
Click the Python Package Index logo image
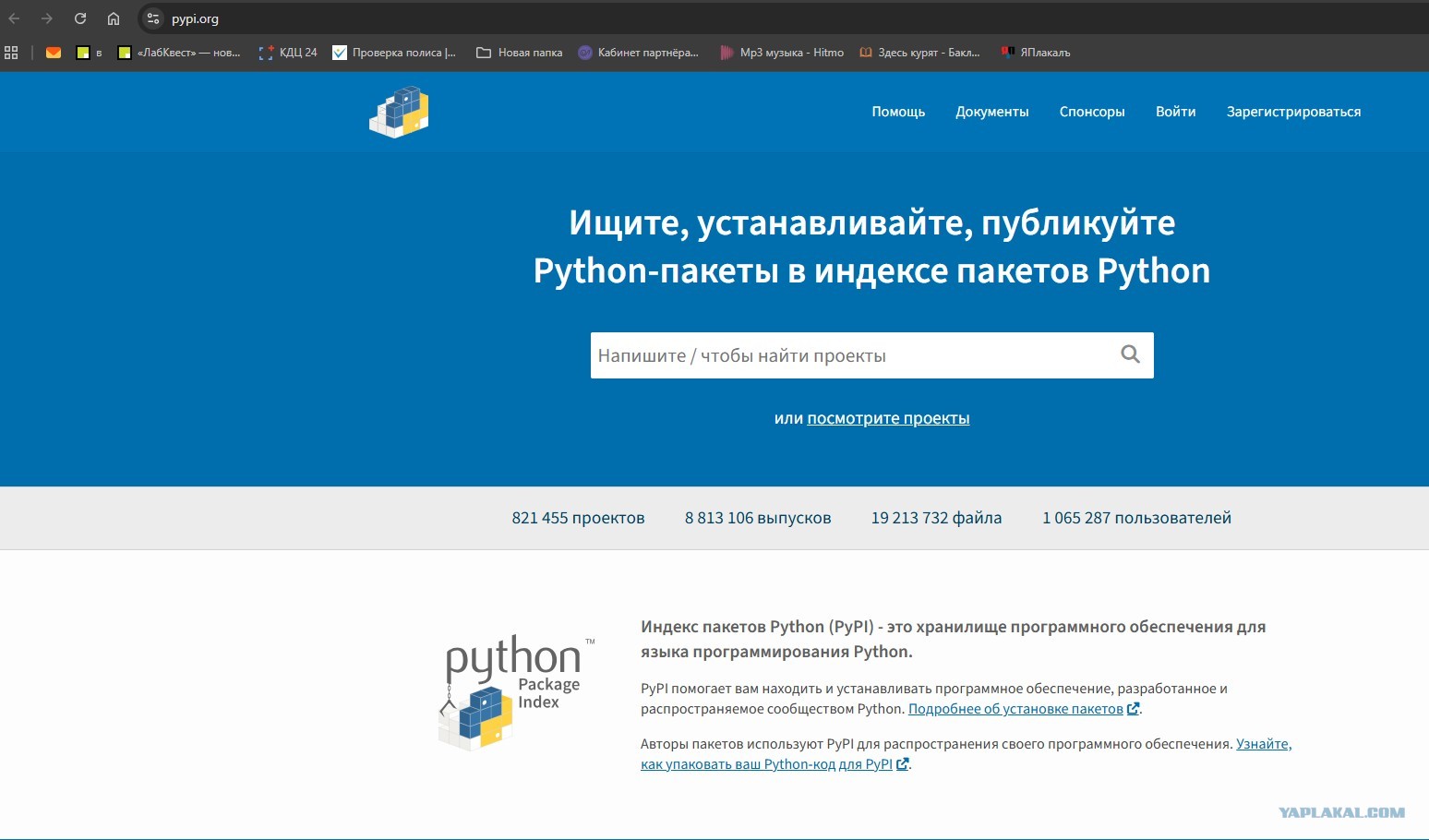click(x=516, y=691)
